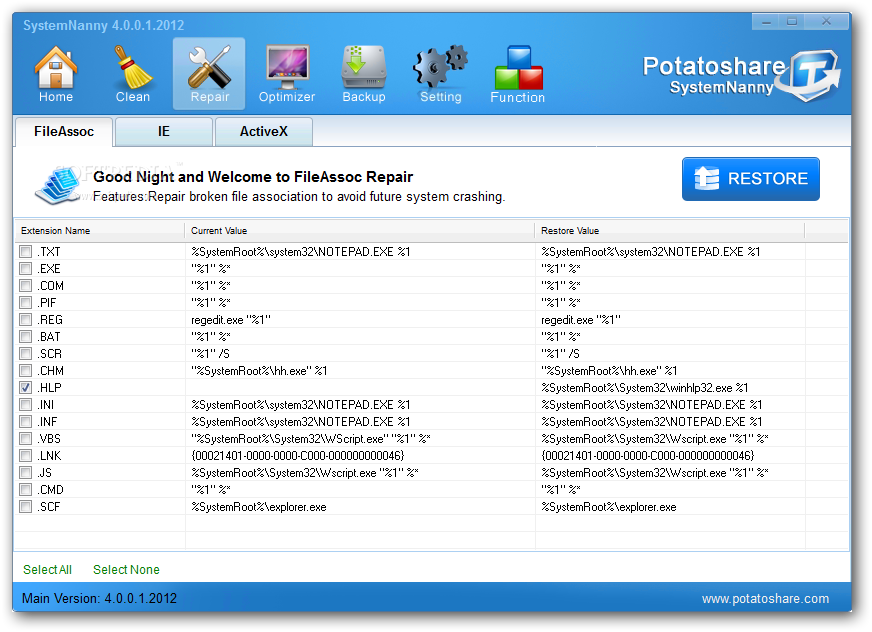The height and width of the screenshot is (632, 872).
Task: Select the regedit.exe "%1" current value cell
Action: pyautogui.click(x=360, y=320)
